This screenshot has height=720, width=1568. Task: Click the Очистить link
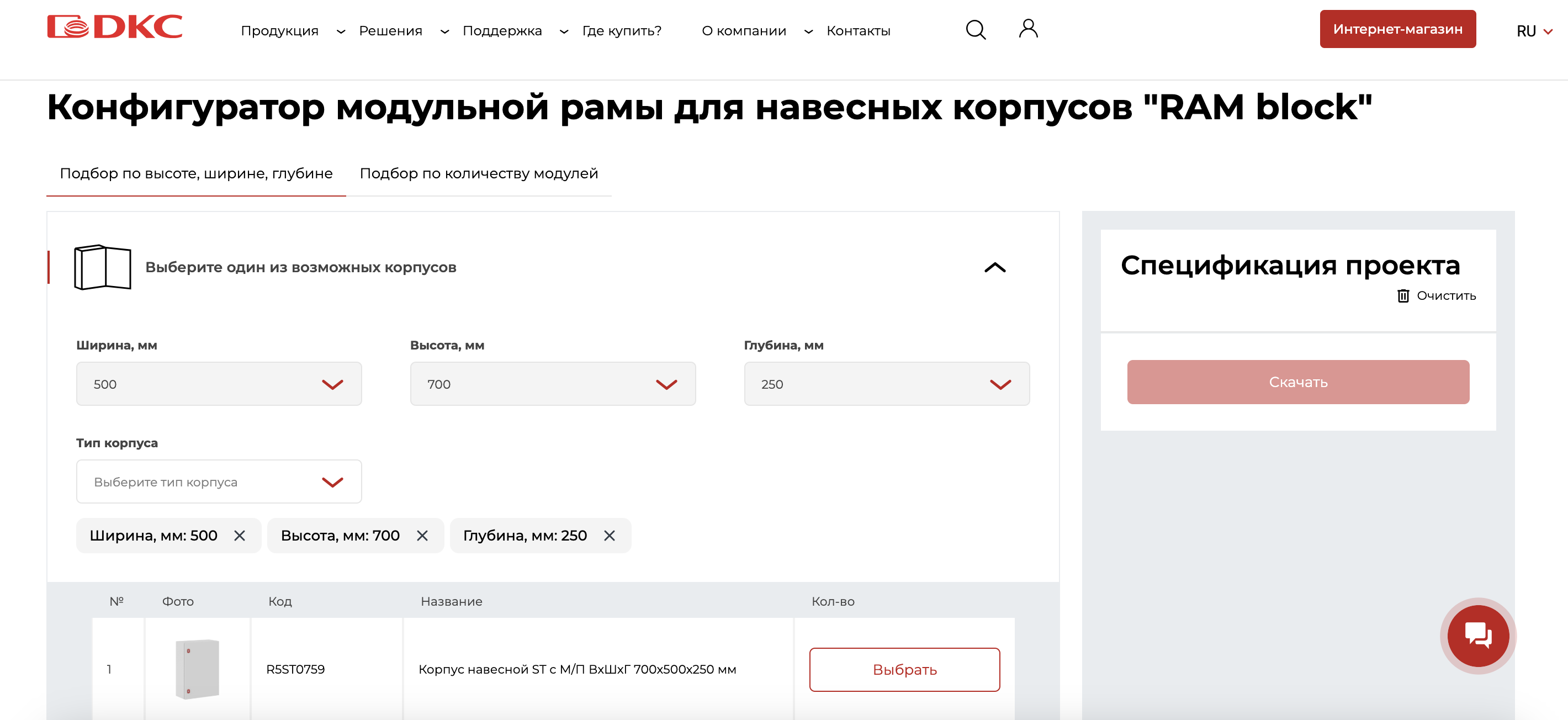pos(1447,296)
